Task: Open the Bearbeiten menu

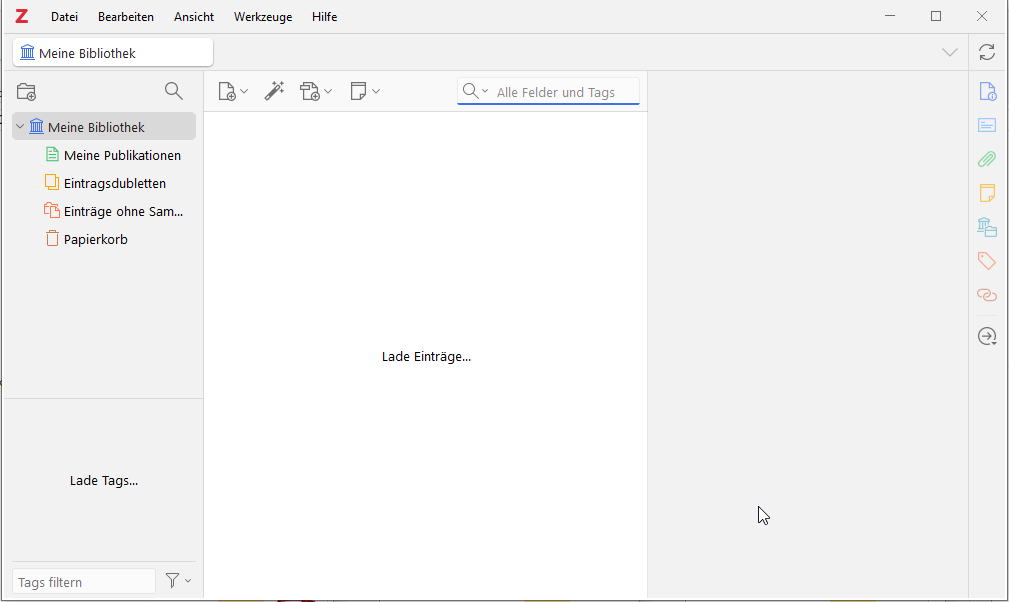Action: point(125,17)
